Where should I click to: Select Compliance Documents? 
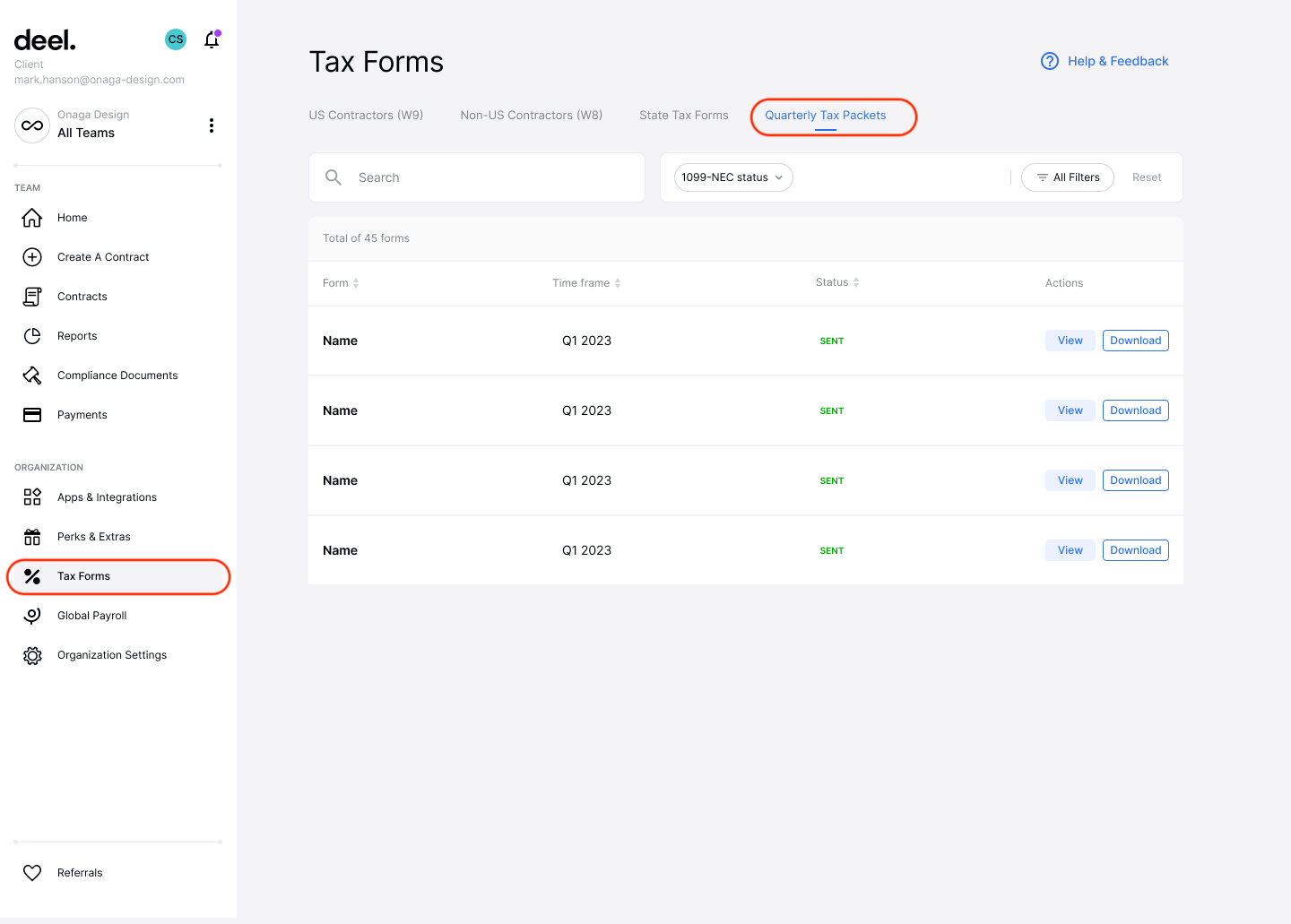[117, 375]
